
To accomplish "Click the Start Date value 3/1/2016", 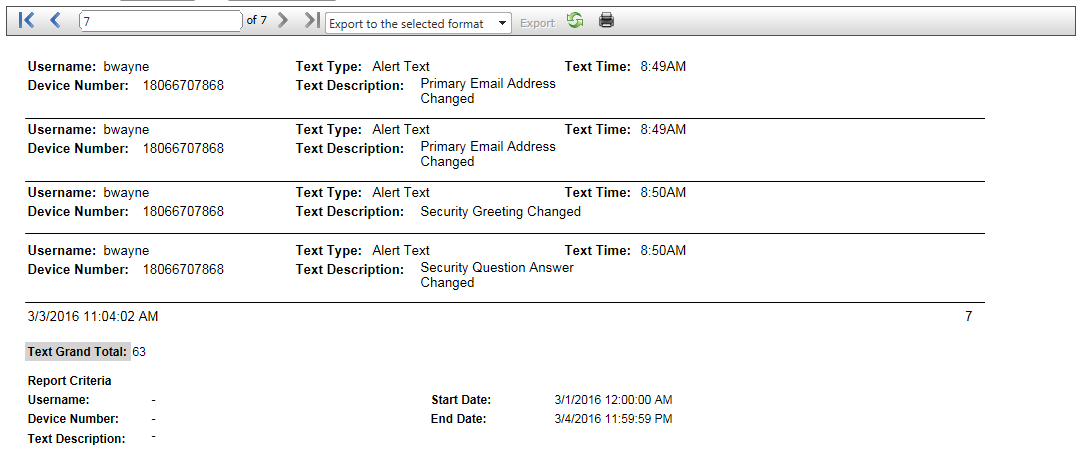I will point(613,400).
